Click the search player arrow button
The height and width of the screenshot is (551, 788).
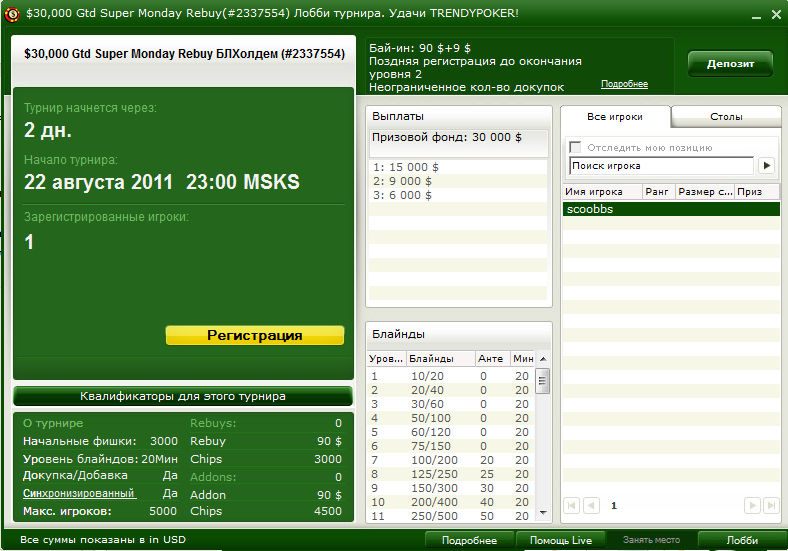766,165
